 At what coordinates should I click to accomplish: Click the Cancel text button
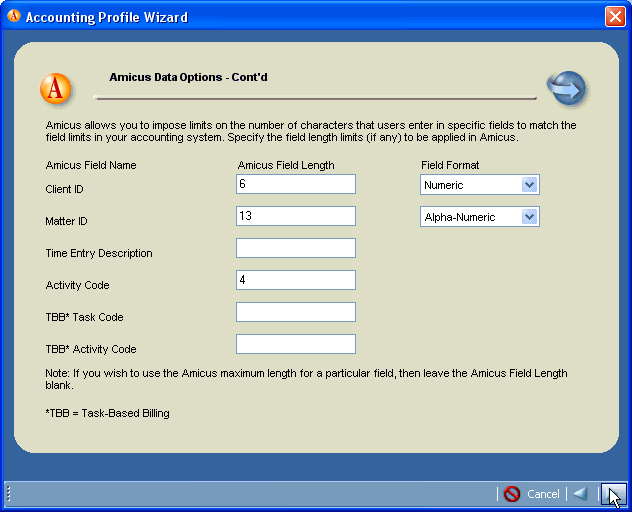(x=543, y=494)
